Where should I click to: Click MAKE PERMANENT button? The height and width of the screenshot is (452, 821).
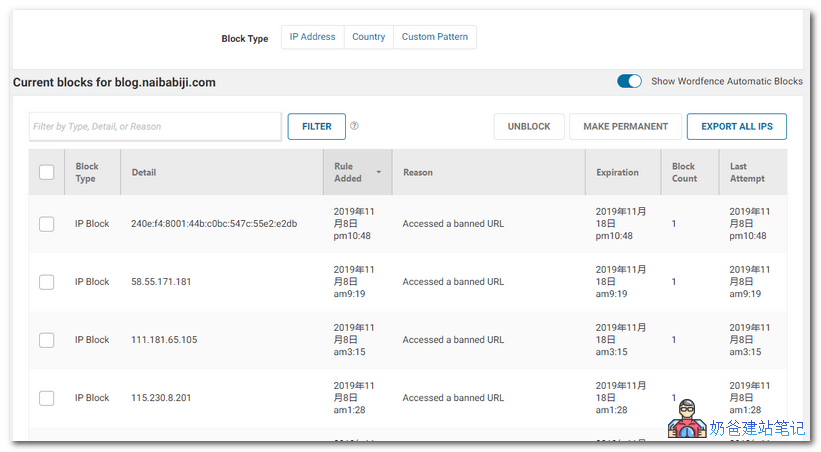626,127
